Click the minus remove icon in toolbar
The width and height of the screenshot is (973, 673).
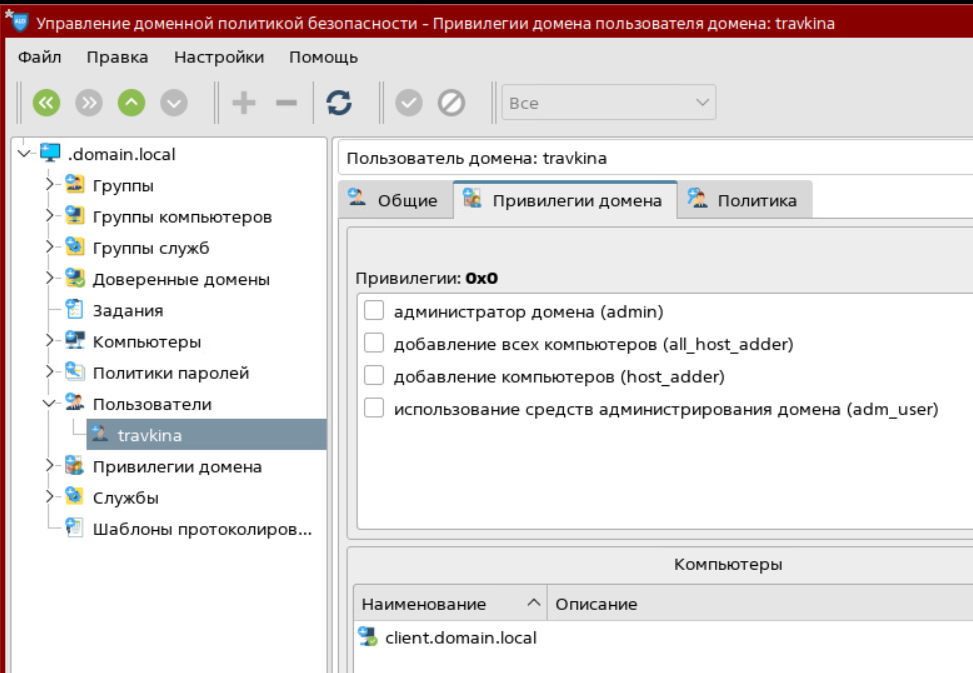coord(286,103)
